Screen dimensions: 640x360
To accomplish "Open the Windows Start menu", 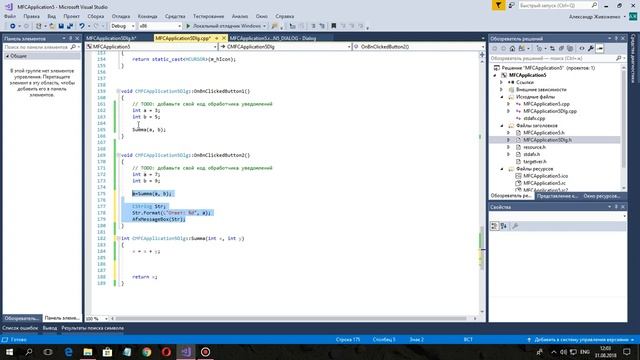I will click(9, 352).
